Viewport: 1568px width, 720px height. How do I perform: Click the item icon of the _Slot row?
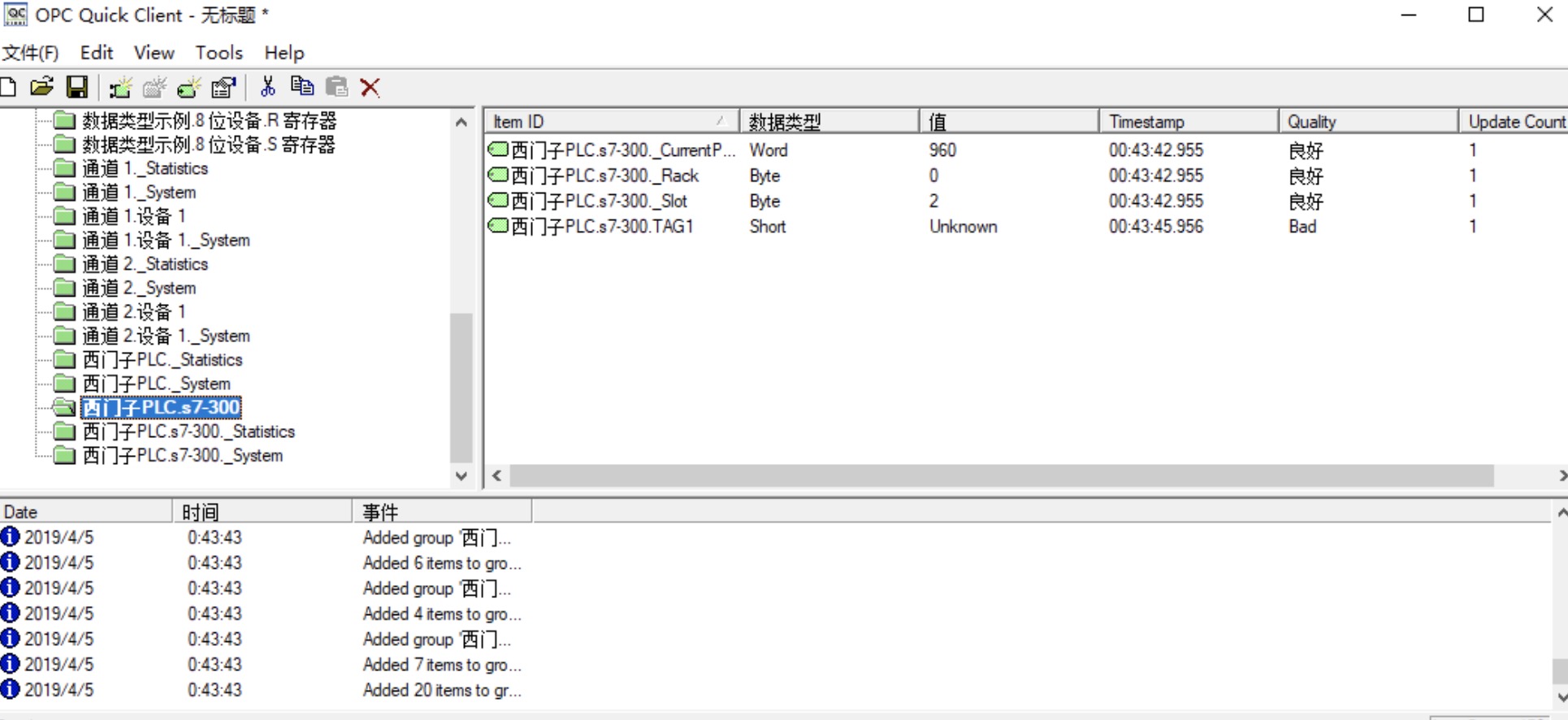(498, 200)
